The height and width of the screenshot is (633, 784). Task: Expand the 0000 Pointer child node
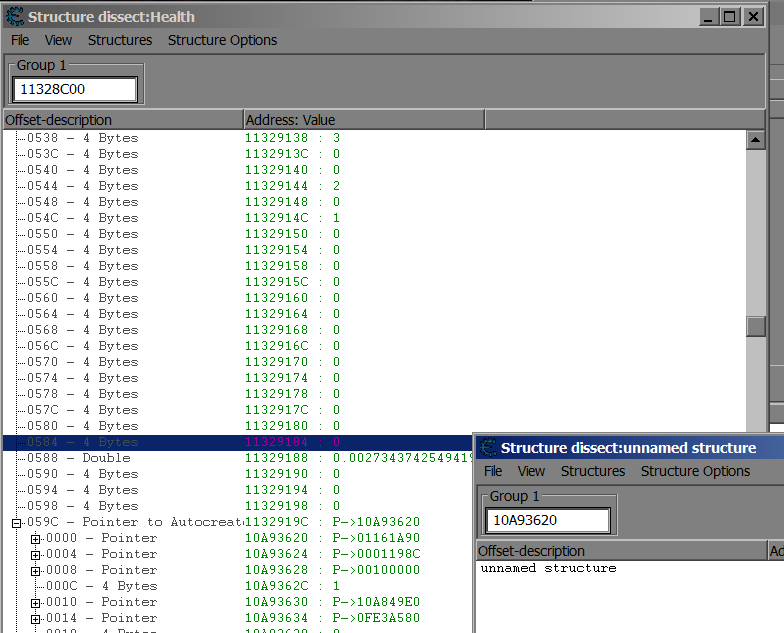coord(35,538)
